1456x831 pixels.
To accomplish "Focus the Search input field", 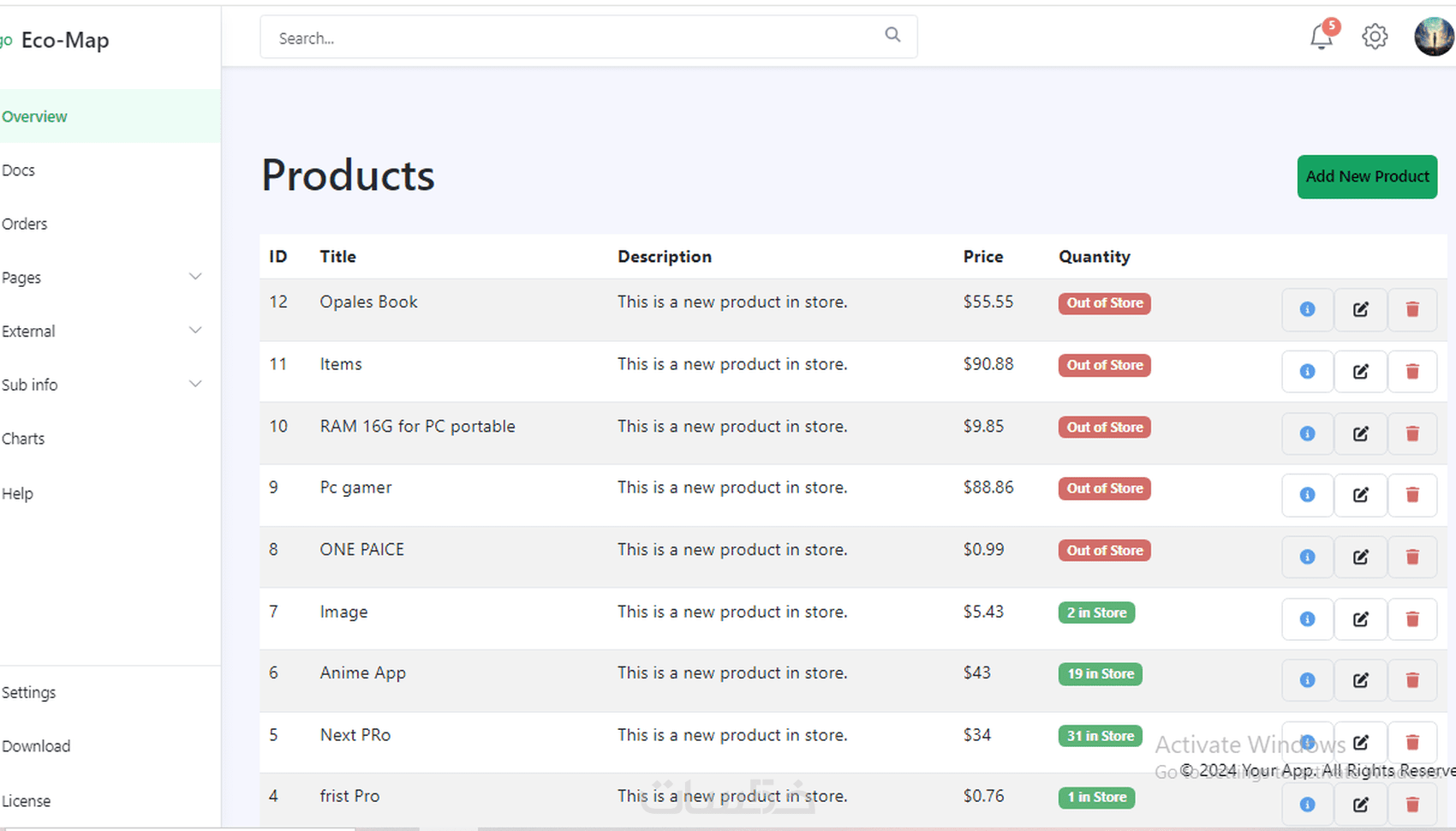I will coord(574,38).
